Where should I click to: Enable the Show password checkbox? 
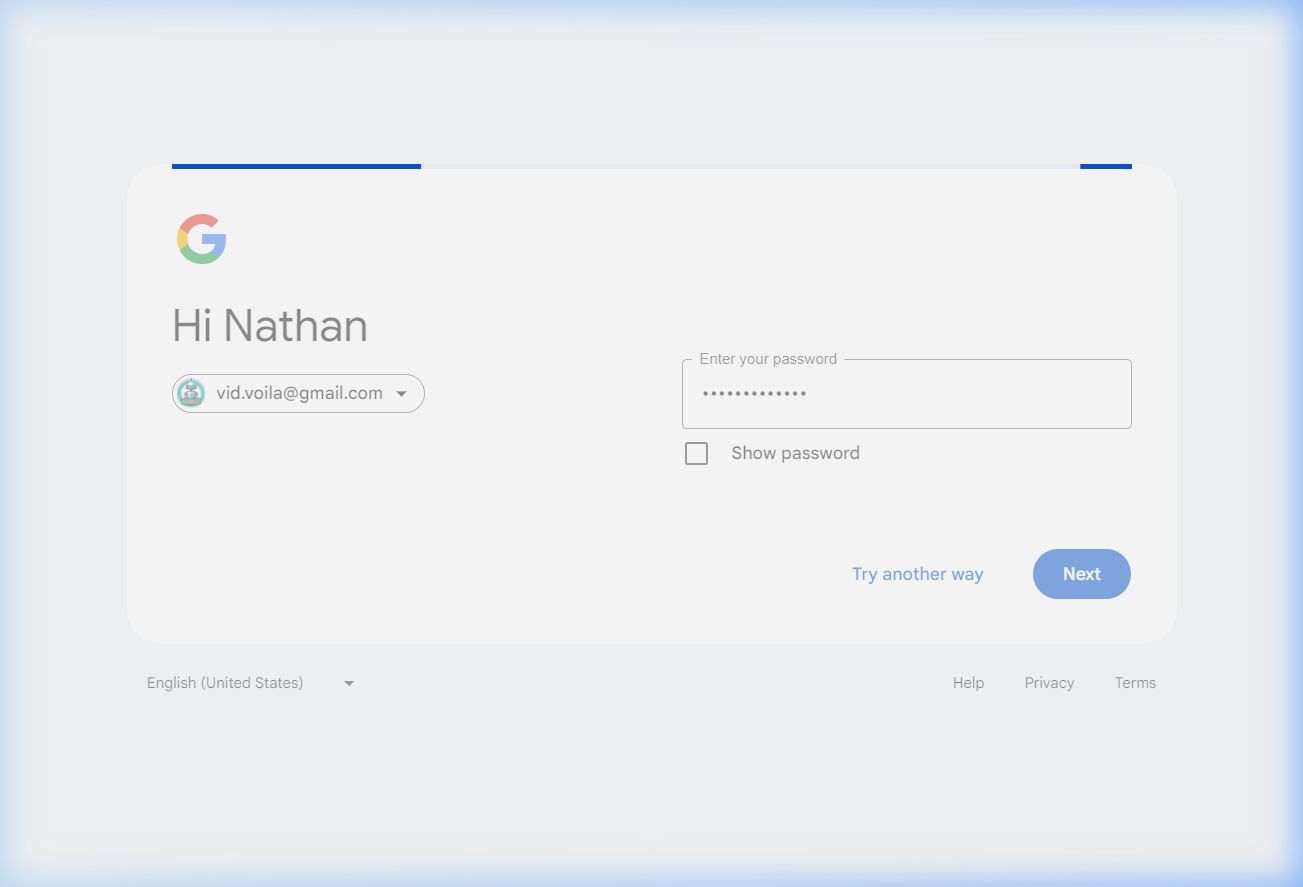[x=696, y=454]
